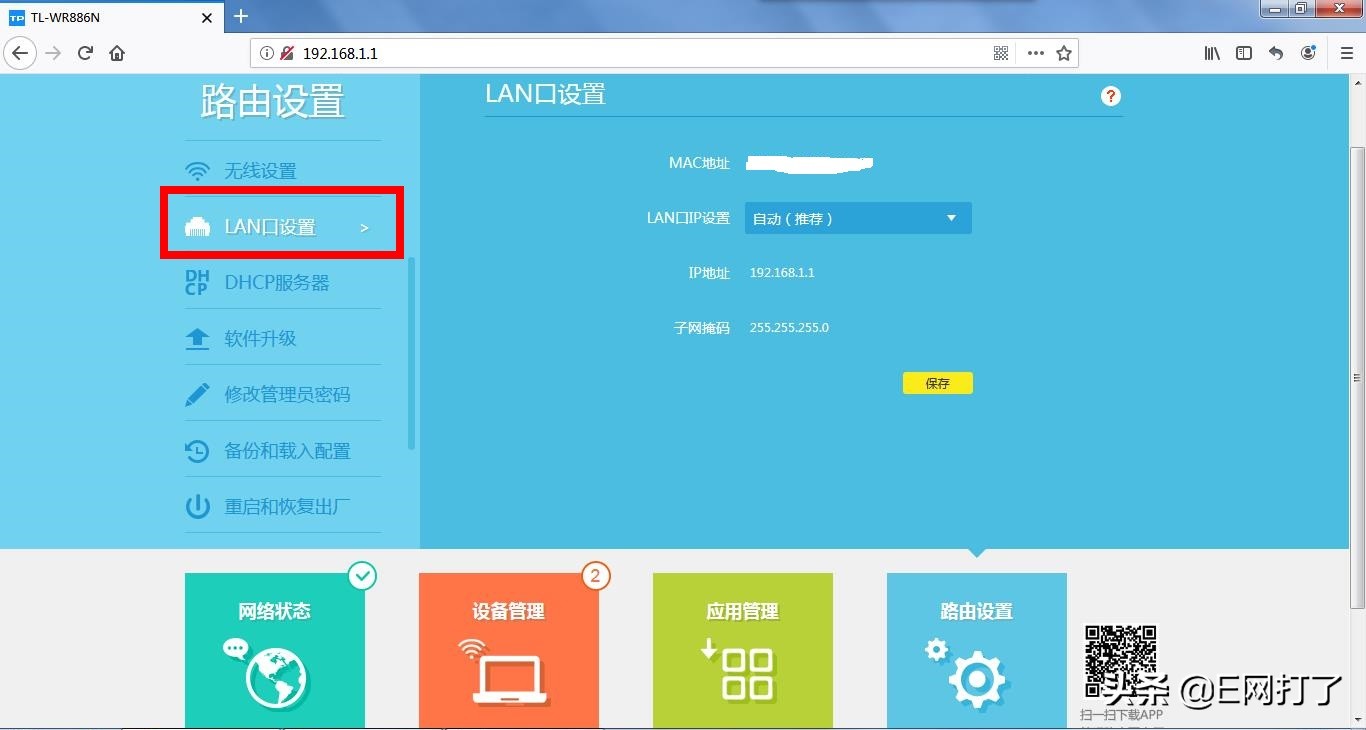This screenshot has width=1366, height=730.
Task: Toggle the browser sidebar view
Action: tap(1244, 53)
